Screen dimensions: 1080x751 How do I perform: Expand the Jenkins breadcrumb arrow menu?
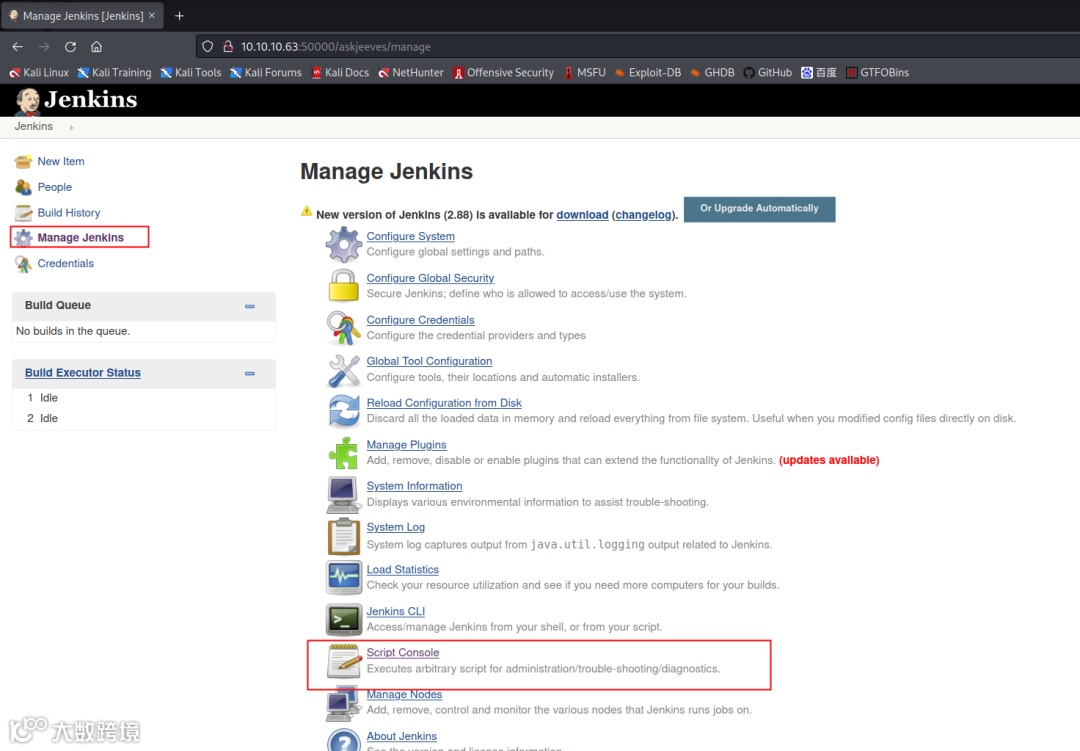71,127
